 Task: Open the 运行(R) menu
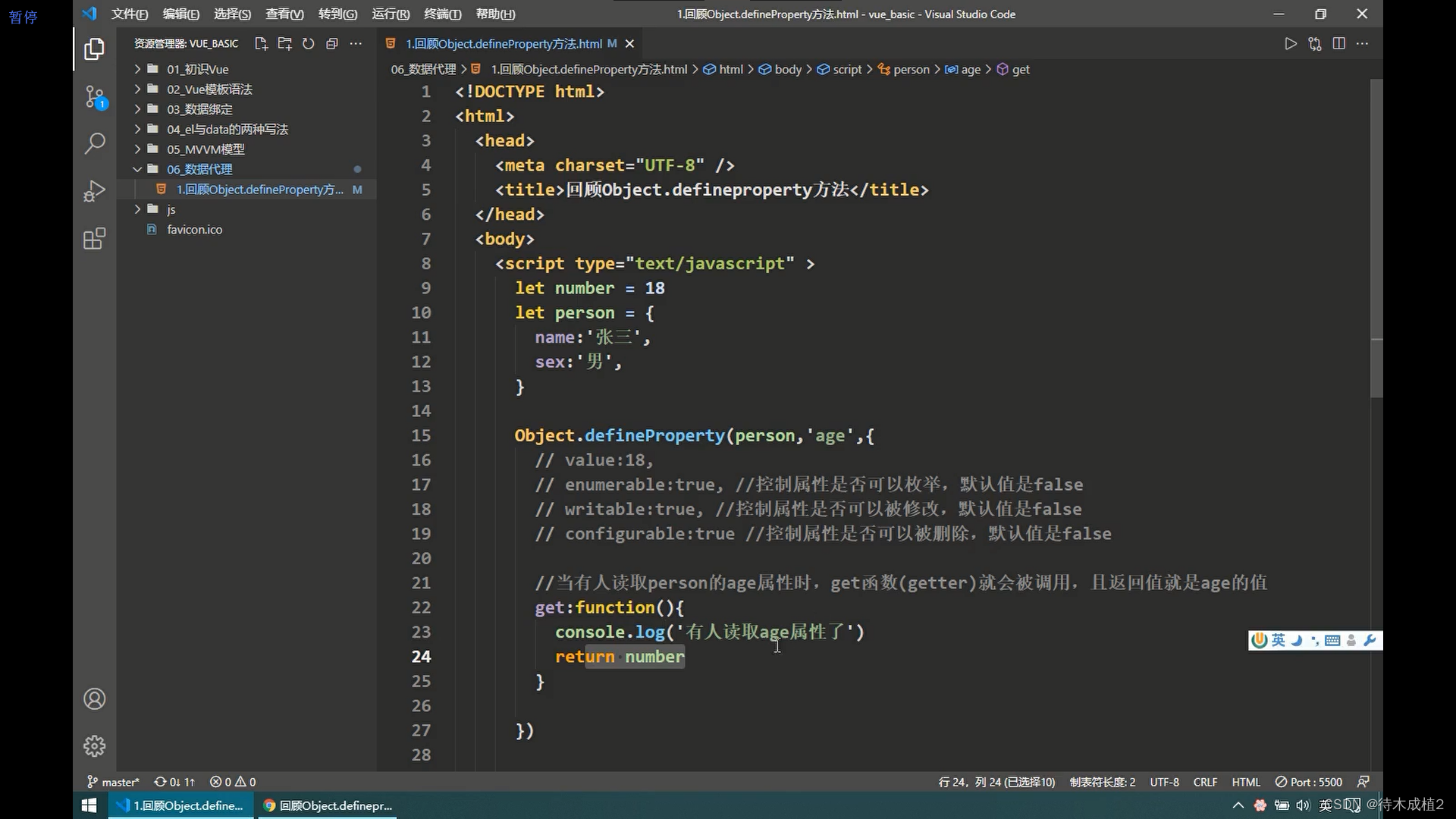click(x=391, y=14)
